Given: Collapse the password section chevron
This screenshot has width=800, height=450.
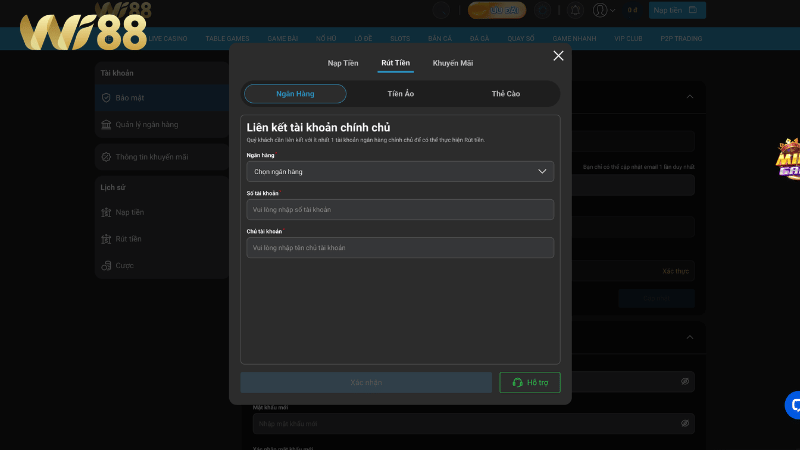Looking at the screenshot, I should point(689,337).
